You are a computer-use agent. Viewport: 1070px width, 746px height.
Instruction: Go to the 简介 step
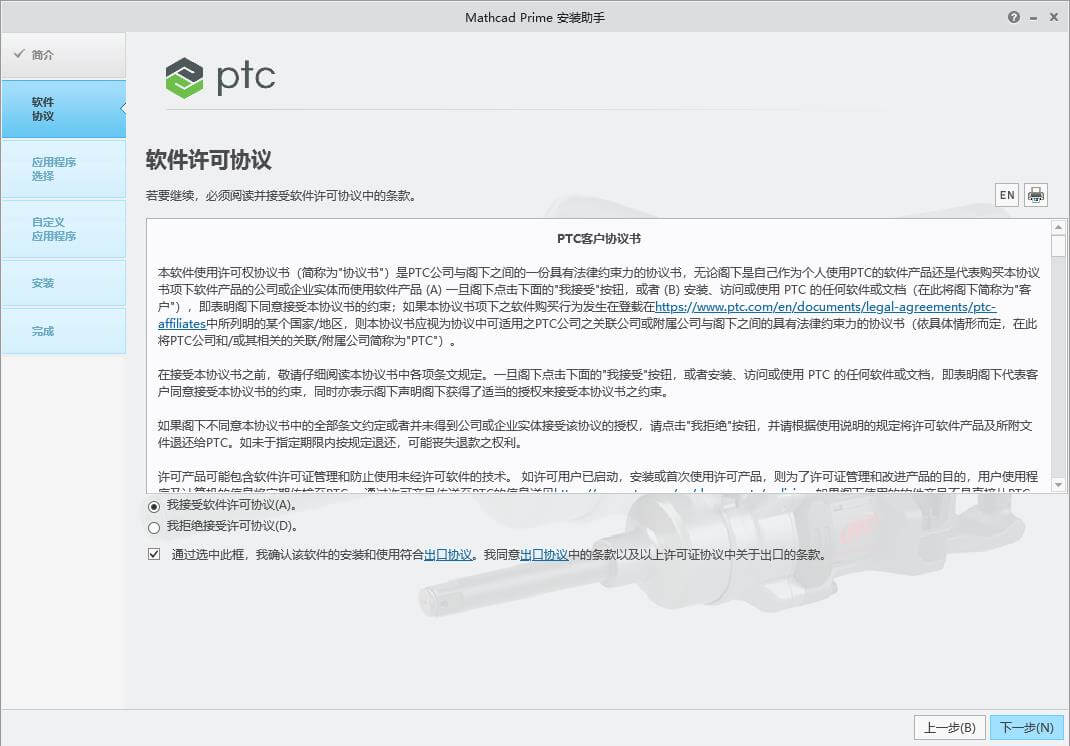[63, 55]
